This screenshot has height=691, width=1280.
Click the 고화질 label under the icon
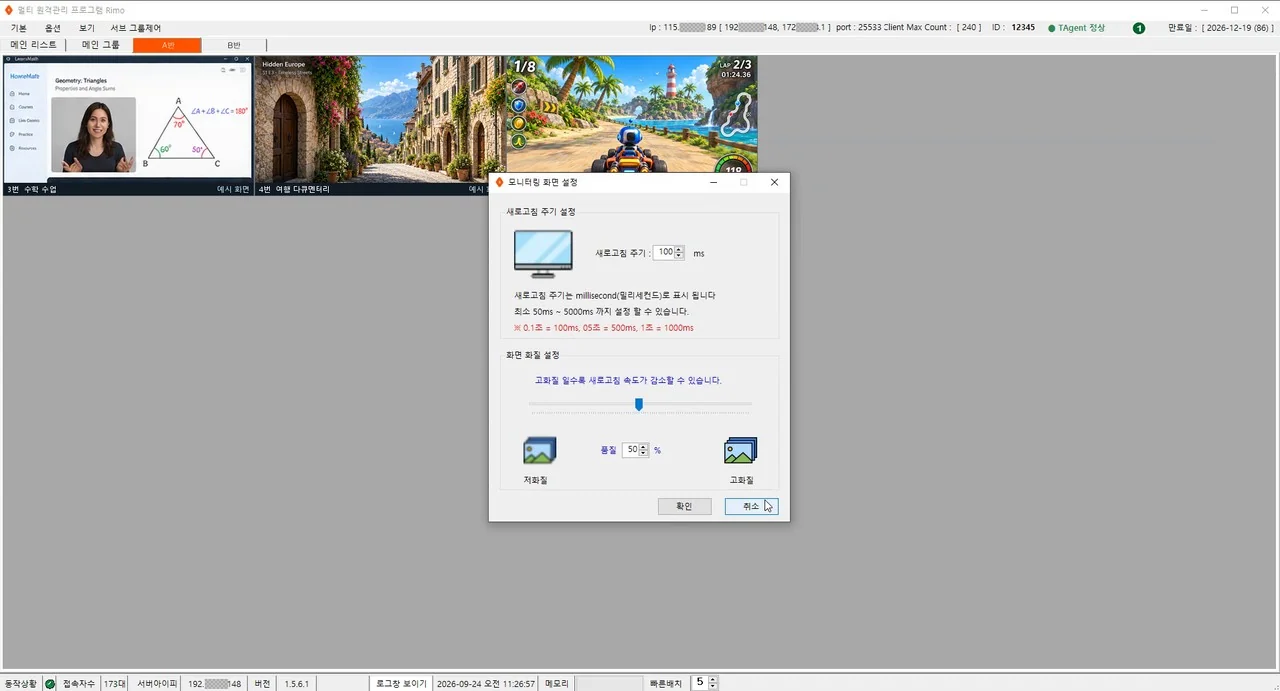pos(741,481)
